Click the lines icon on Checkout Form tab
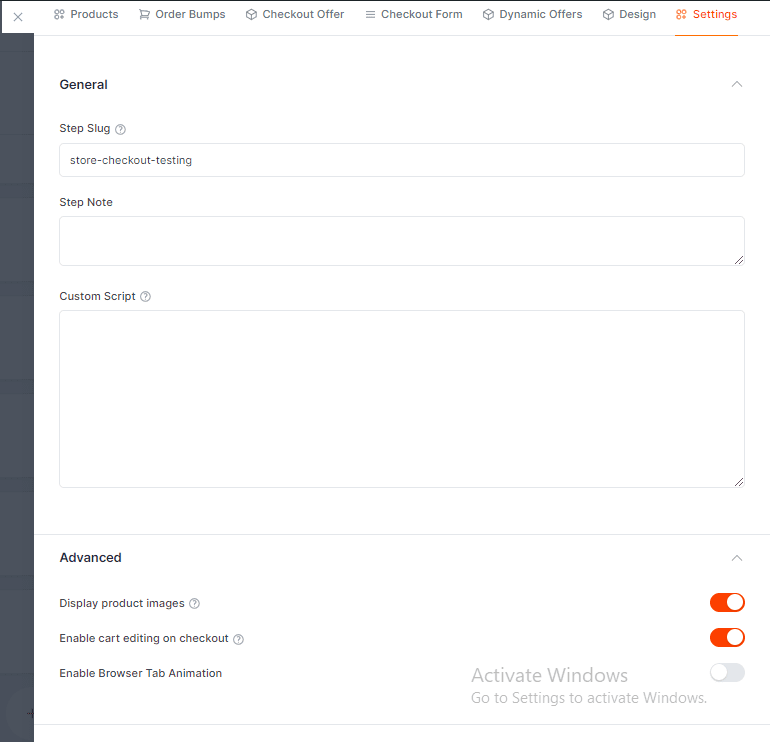The image size is (770, 742). pos(370,15)
